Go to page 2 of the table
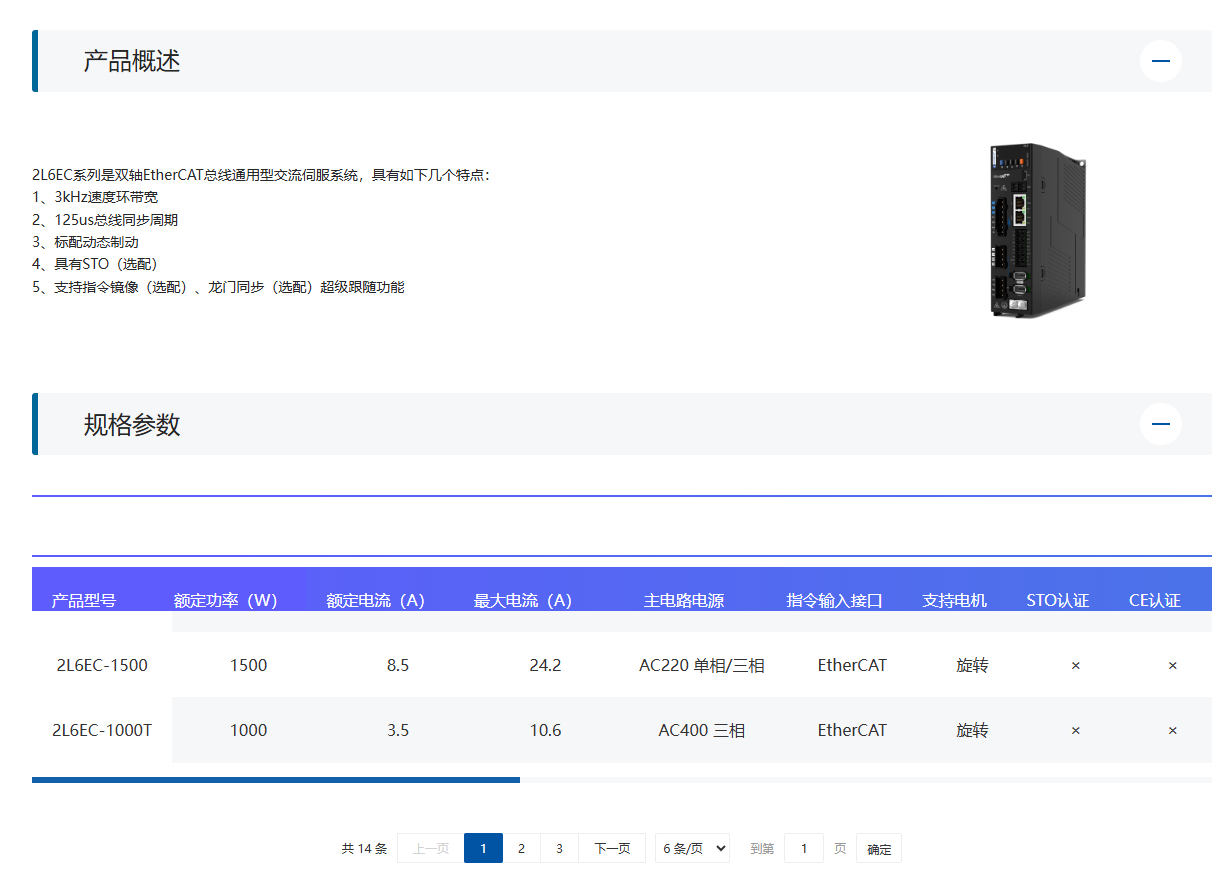 coord(521,847)
